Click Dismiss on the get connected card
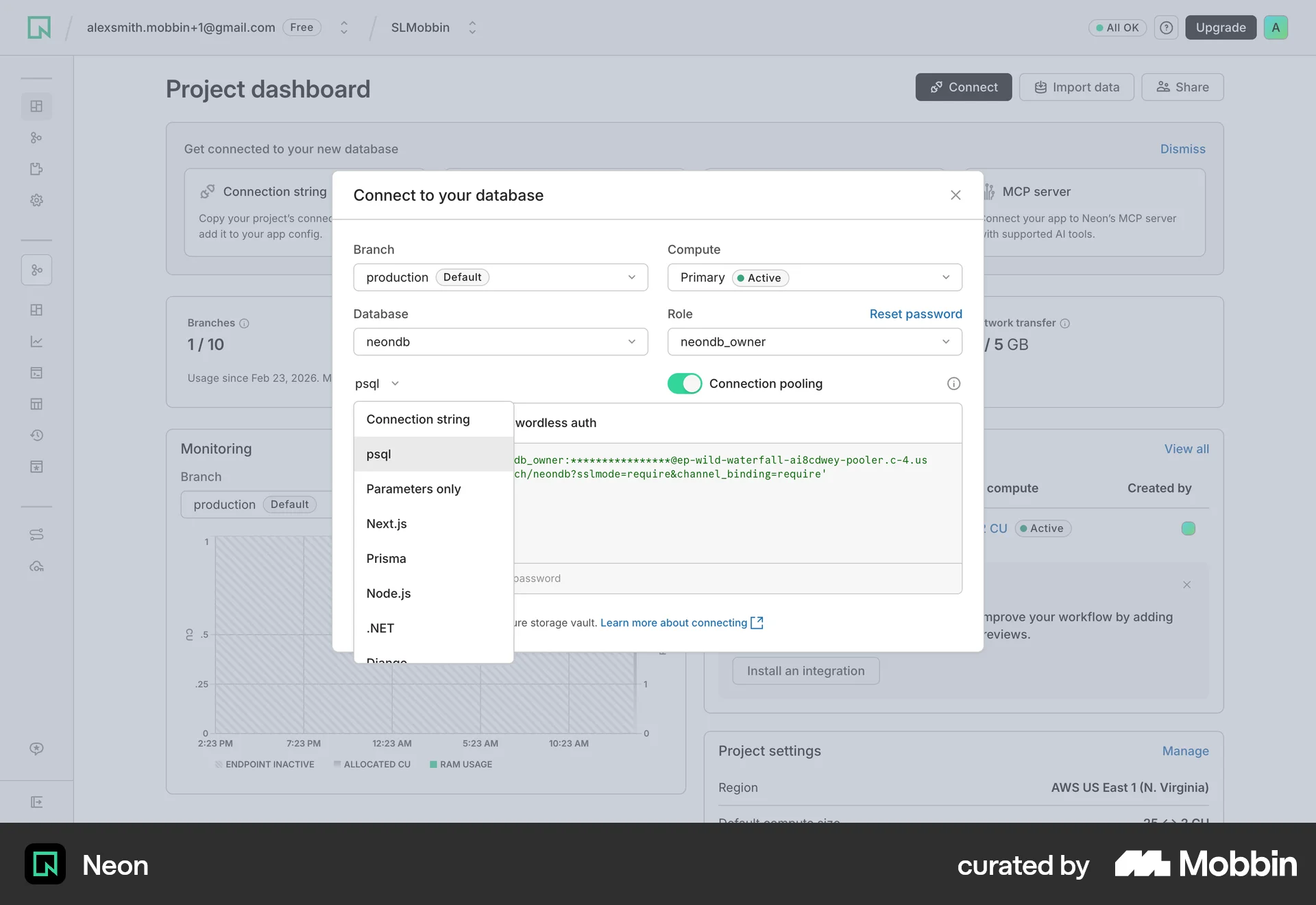The image size is (1316, 905). tap(1182, 149)
